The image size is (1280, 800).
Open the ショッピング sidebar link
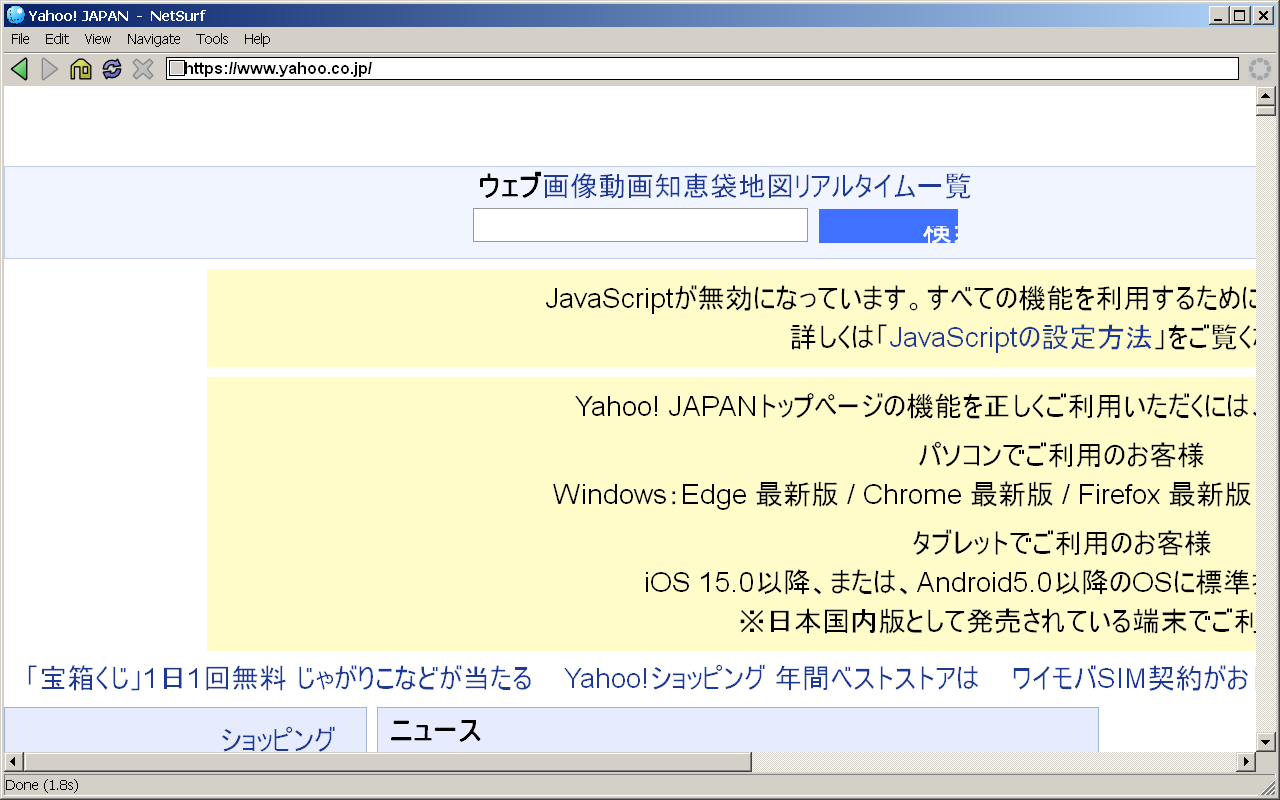(x=277, y=739)
